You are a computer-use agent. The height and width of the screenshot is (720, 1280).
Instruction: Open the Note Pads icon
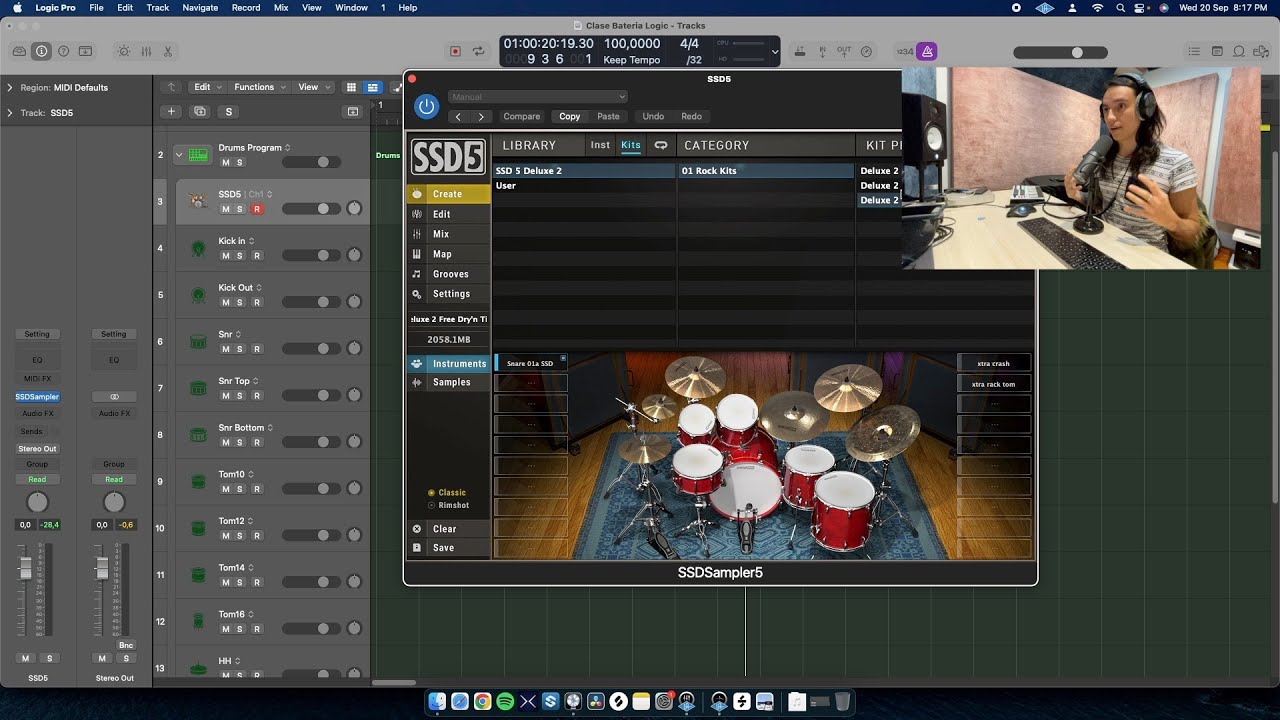(x=1217, y=51)
